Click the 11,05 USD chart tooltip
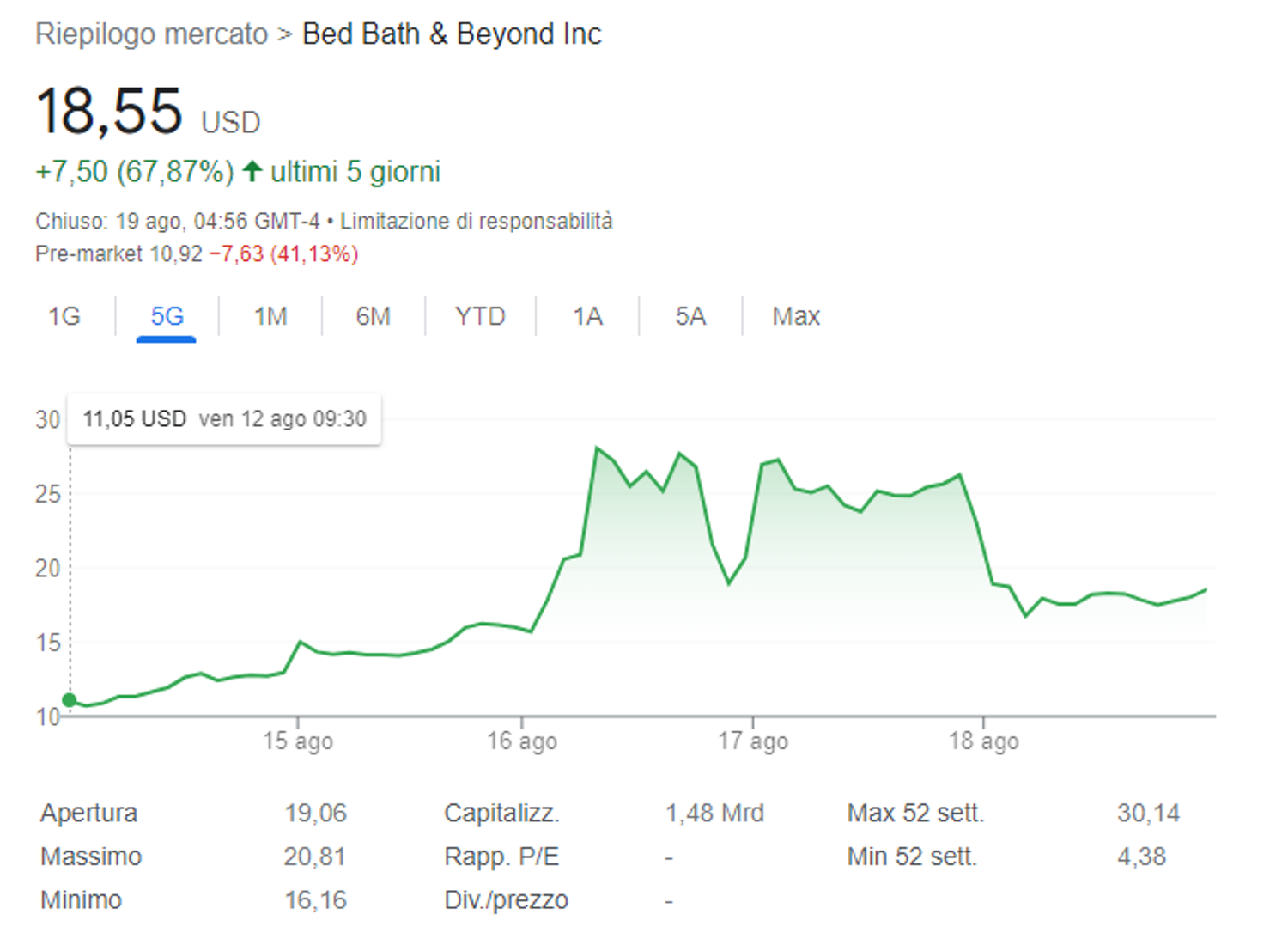Image resolution: width=1288 pixels, height=939 pixels. pos(224,419)
